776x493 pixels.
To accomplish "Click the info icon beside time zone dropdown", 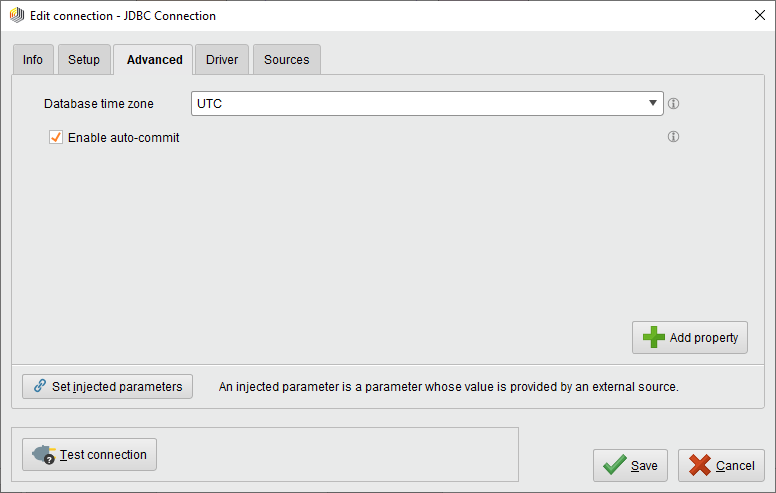I will [674, 103].
